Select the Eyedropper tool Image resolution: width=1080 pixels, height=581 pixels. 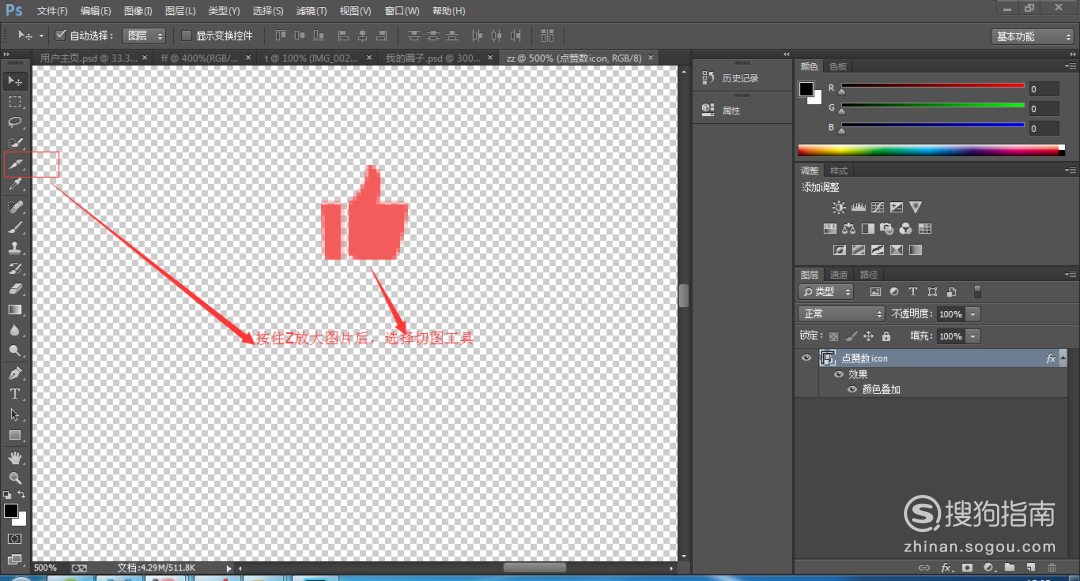[15, 185]
